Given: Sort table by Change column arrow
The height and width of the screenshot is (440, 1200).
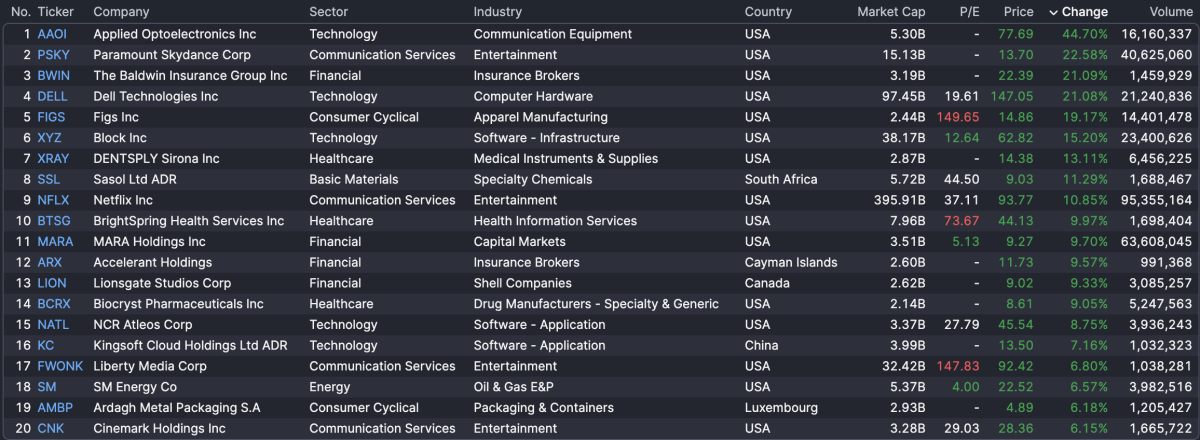Looking at the screenshot, I should coord(1053,12).
